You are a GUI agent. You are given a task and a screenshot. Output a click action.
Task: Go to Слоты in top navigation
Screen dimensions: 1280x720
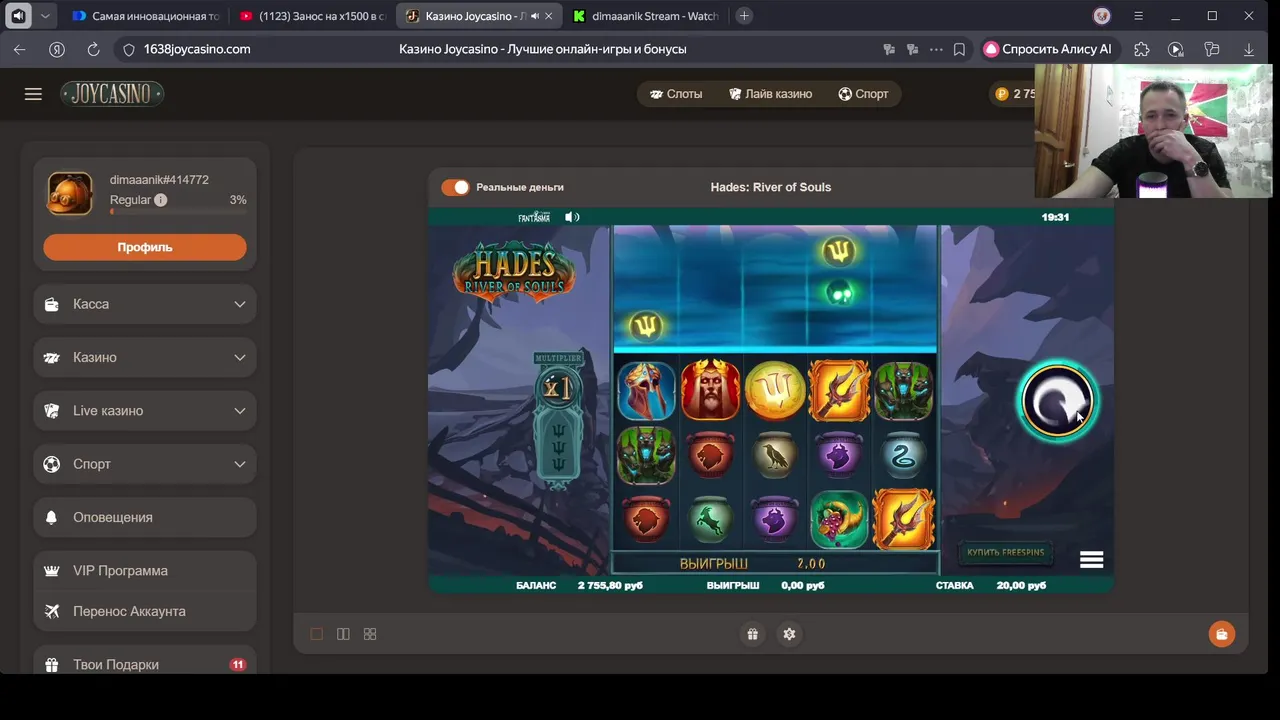pos(676,94)
